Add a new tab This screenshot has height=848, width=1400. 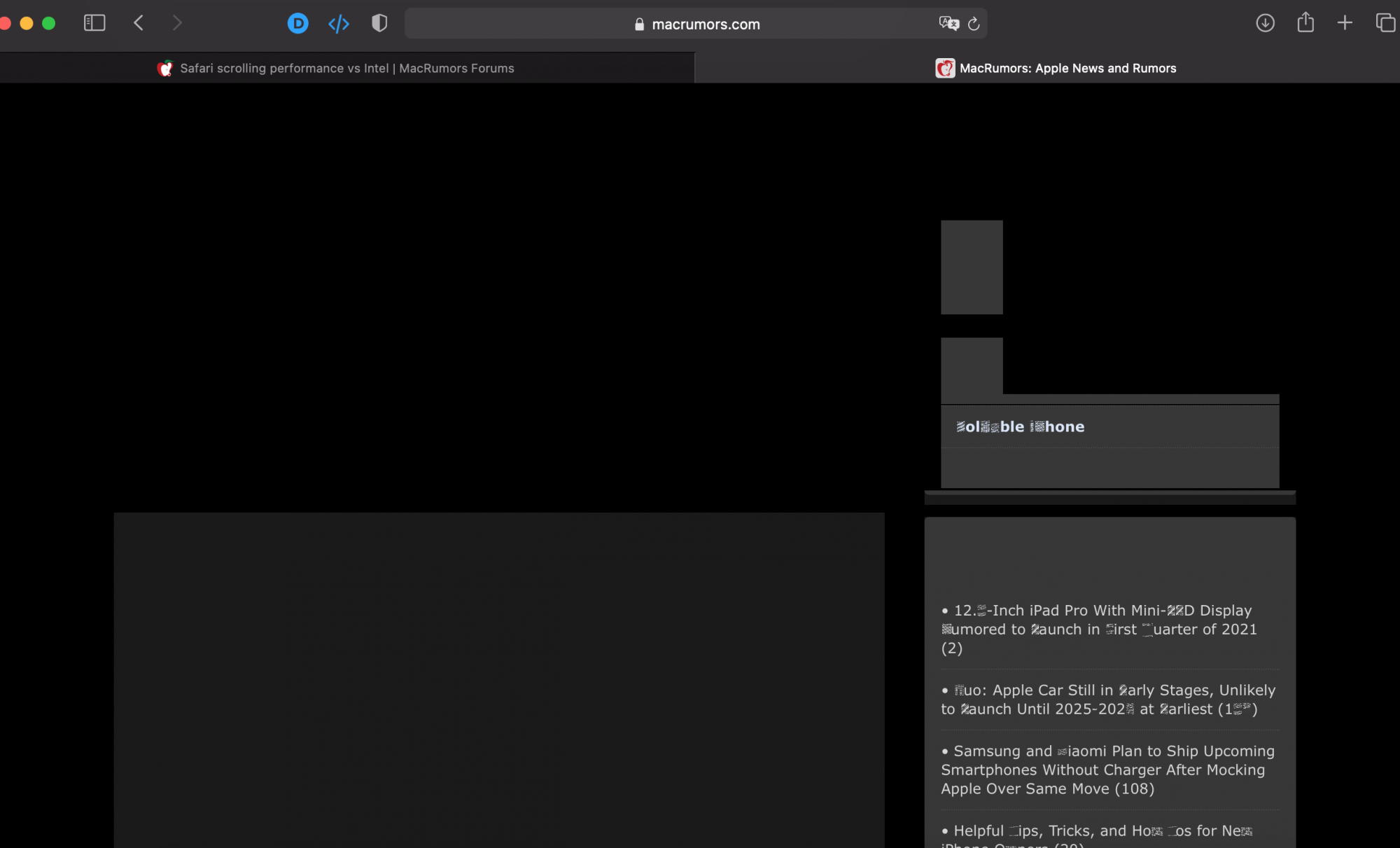click(1345, 23)
